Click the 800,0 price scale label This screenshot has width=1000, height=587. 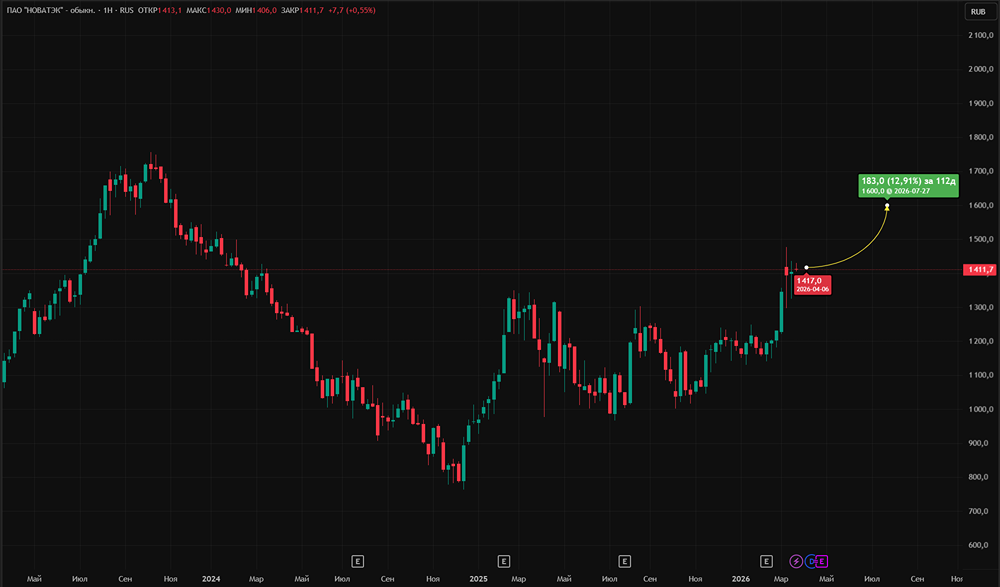978,477
